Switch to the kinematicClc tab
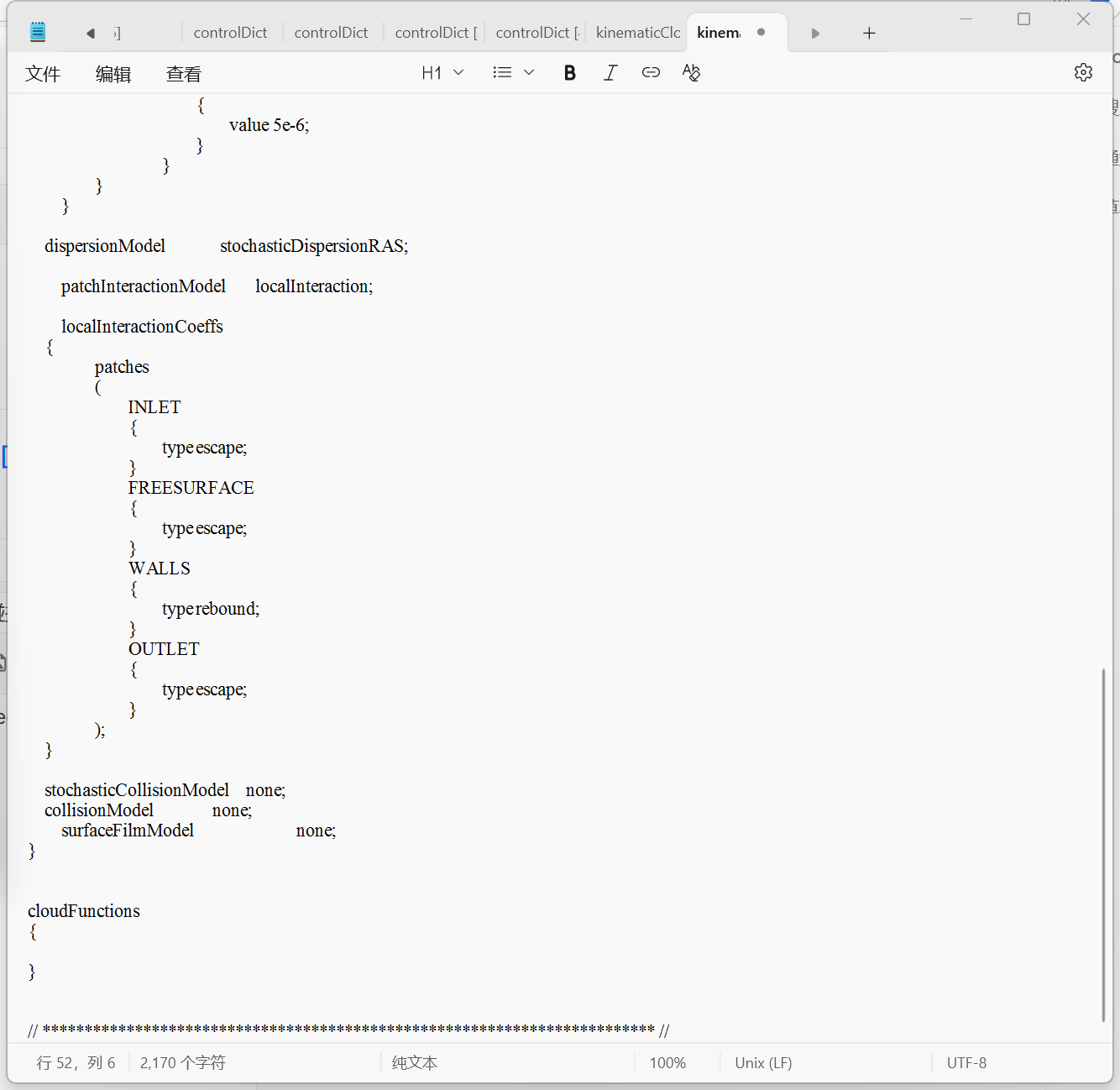 pyautogui.click(x=637, y=33)
